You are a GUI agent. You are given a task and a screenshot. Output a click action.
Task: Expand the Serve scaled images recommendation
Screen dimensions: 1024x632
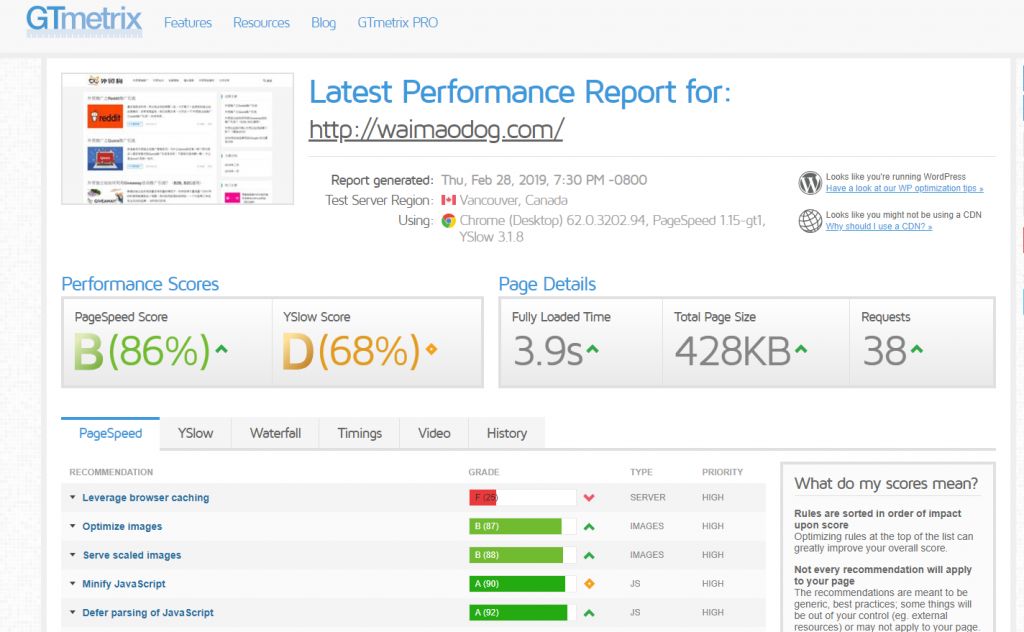click(131, 555)
